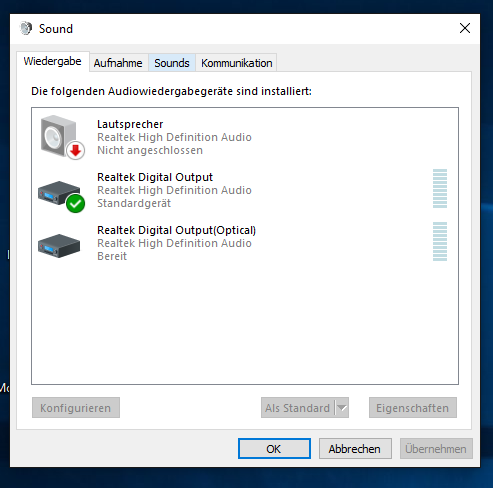The width and height of the screenshot is (493, 488).
Task: Close the Sound dialog window
Action: [x=465, y=28]
